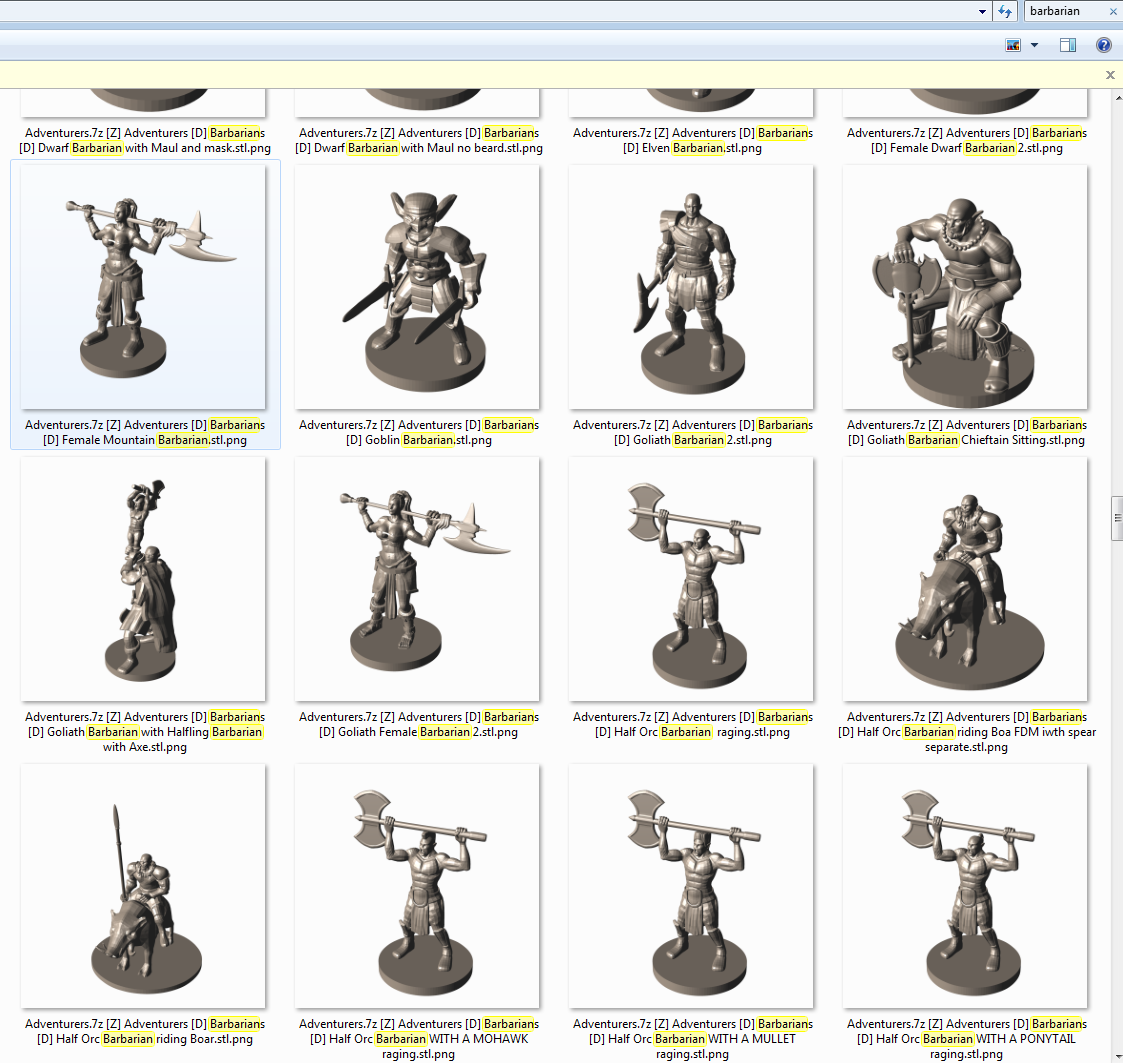This screenshot has width=1123, height=1063.
Task: Select Goliath Barbarian with Halfling thumbnail
Action: point(143,579)
